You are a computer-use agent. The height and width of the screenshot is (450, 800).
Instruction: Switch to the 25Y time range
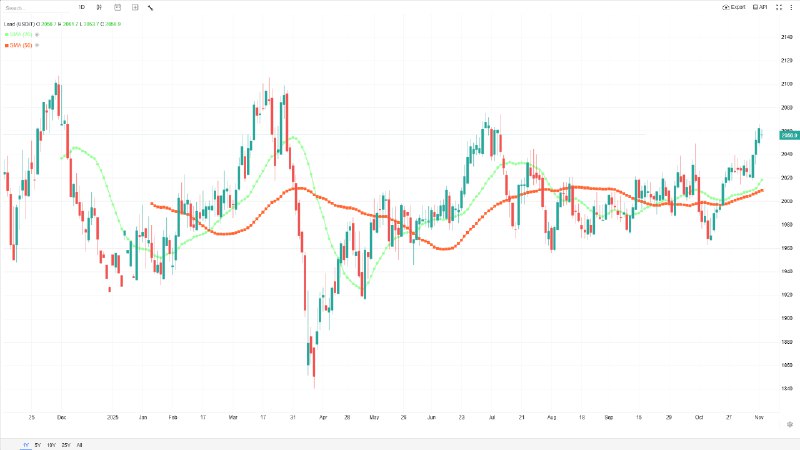click(x=66, y=443)
